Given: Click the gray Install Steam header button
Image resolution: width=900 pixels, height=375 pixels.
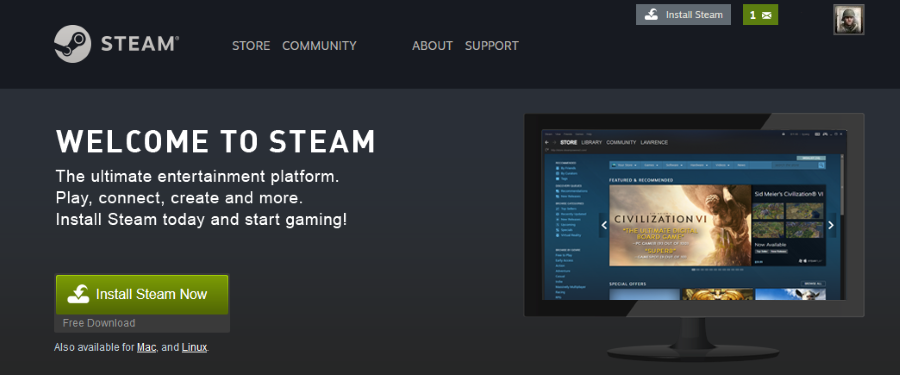Looking at the screenshot, I should (x=683, y=15).
